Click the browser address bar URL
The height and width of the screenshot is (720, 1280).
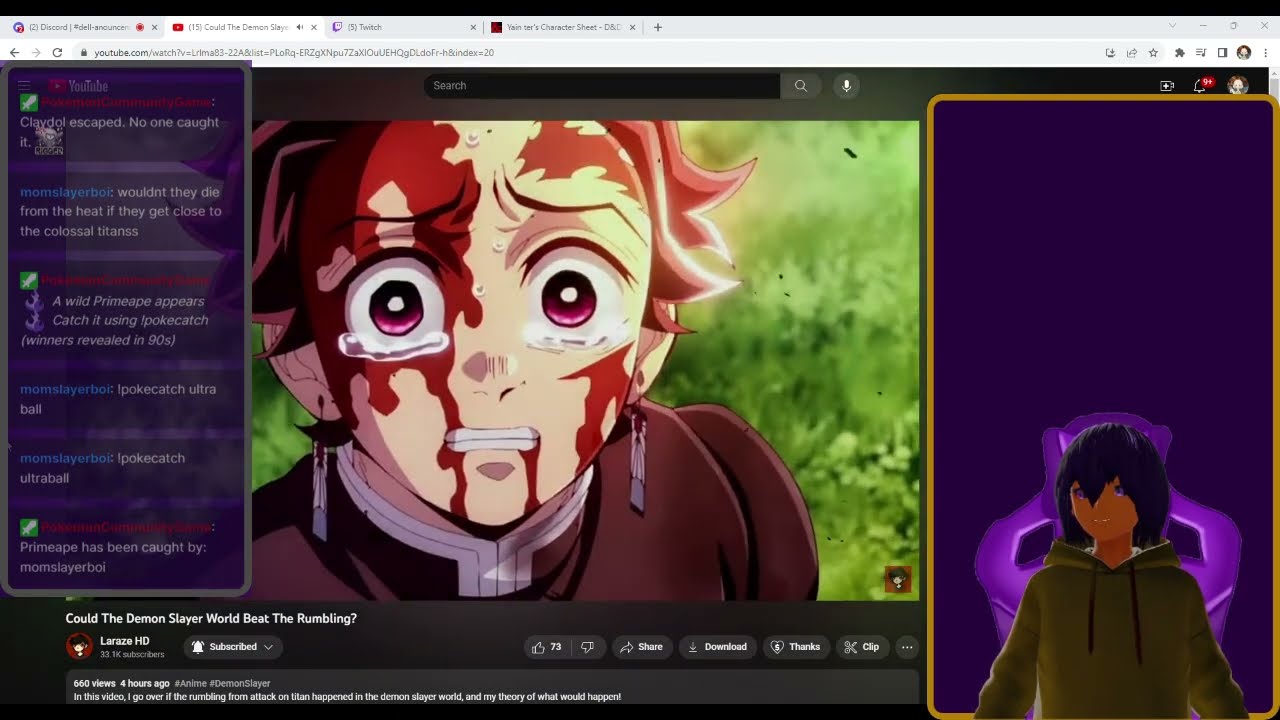point(294,53)
